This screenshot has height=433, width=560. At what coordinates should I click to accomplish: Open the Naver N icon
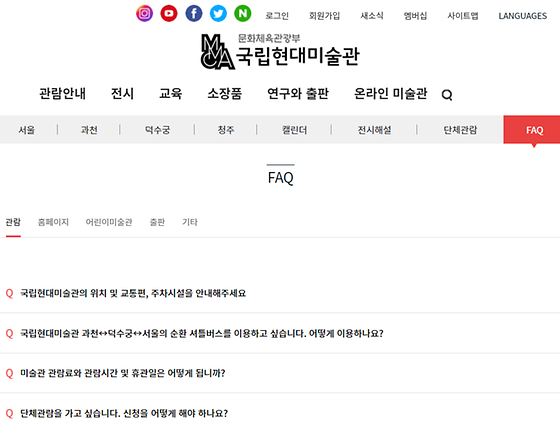click(x=243, y=14)
